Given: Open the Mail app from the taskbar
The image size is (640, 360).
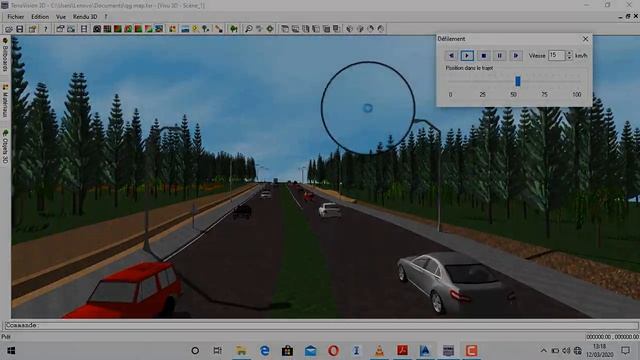Looking at the screenshot, I should coord(310,351).
